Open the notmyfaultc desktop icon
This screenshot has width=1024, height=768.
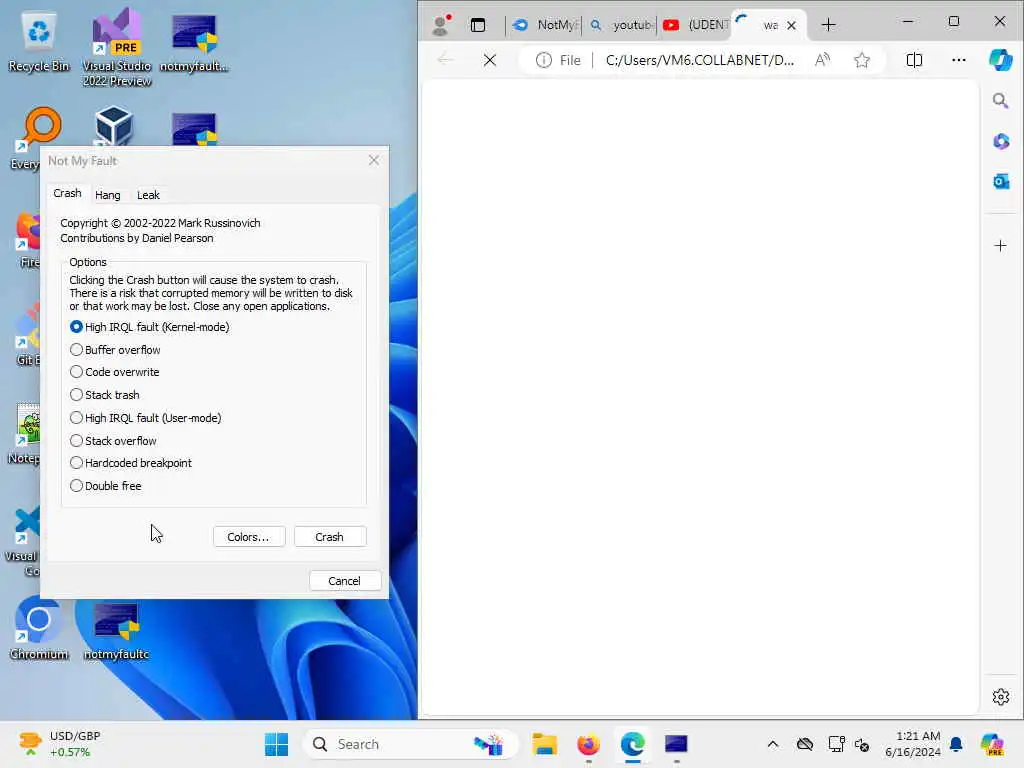coord(116,631)
